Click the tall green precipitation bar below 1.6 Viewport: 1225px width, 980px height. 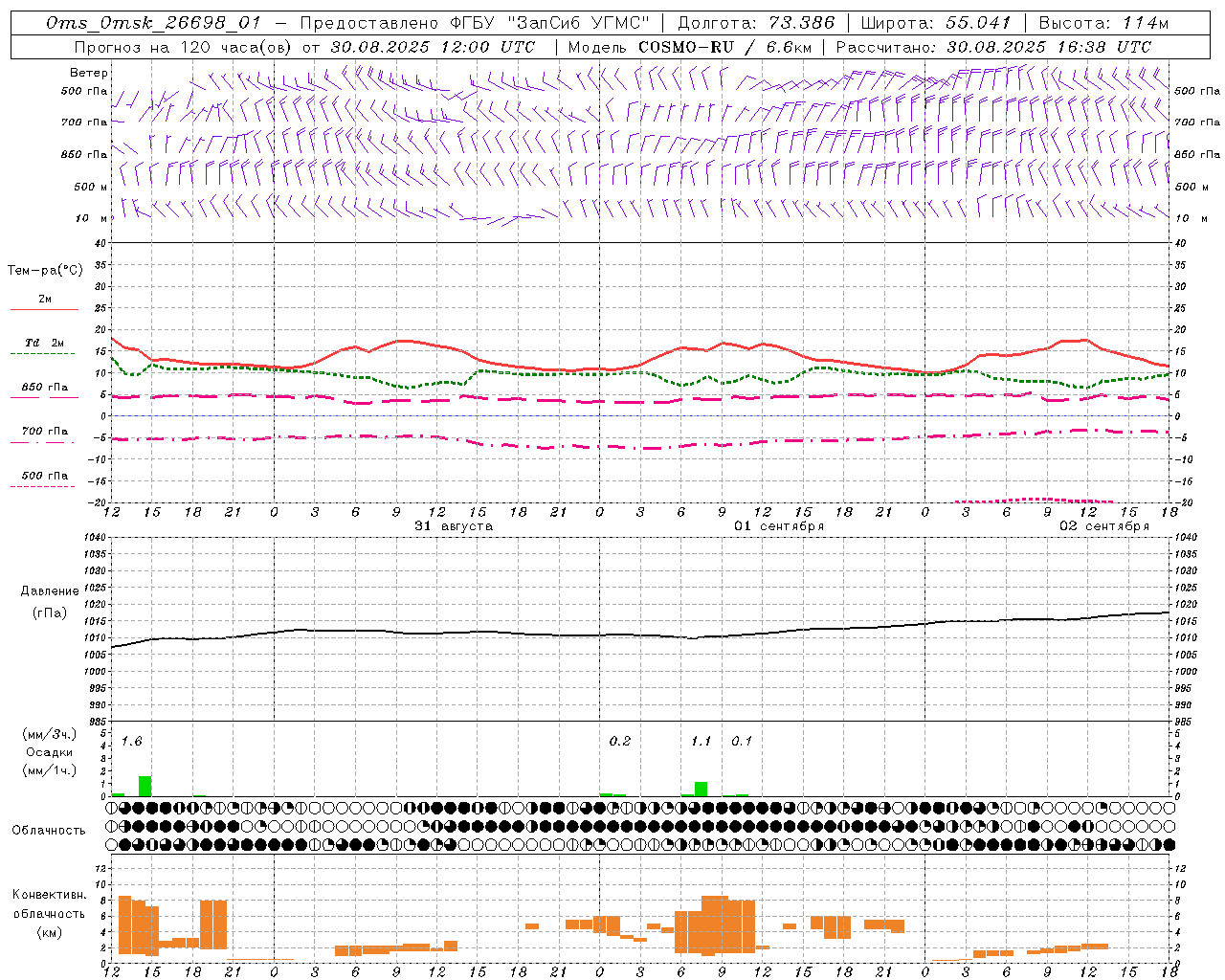[145, 786]
